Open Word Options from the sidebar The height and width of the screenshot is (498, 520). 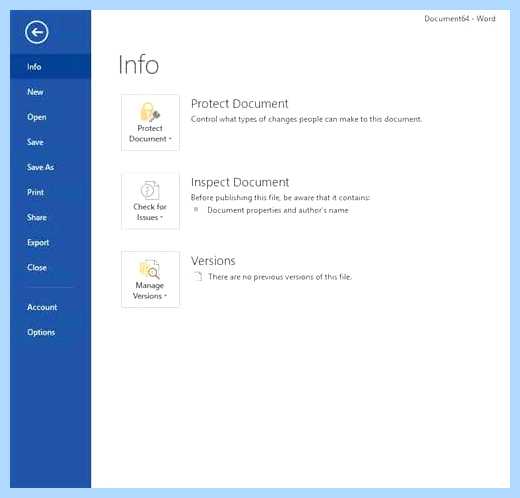coord(50,332)
